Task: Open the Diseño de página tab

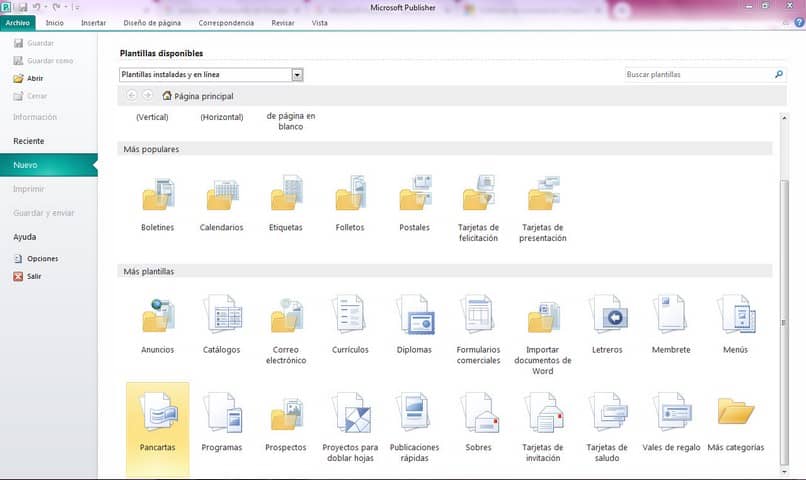Action: tap(152, 22)
